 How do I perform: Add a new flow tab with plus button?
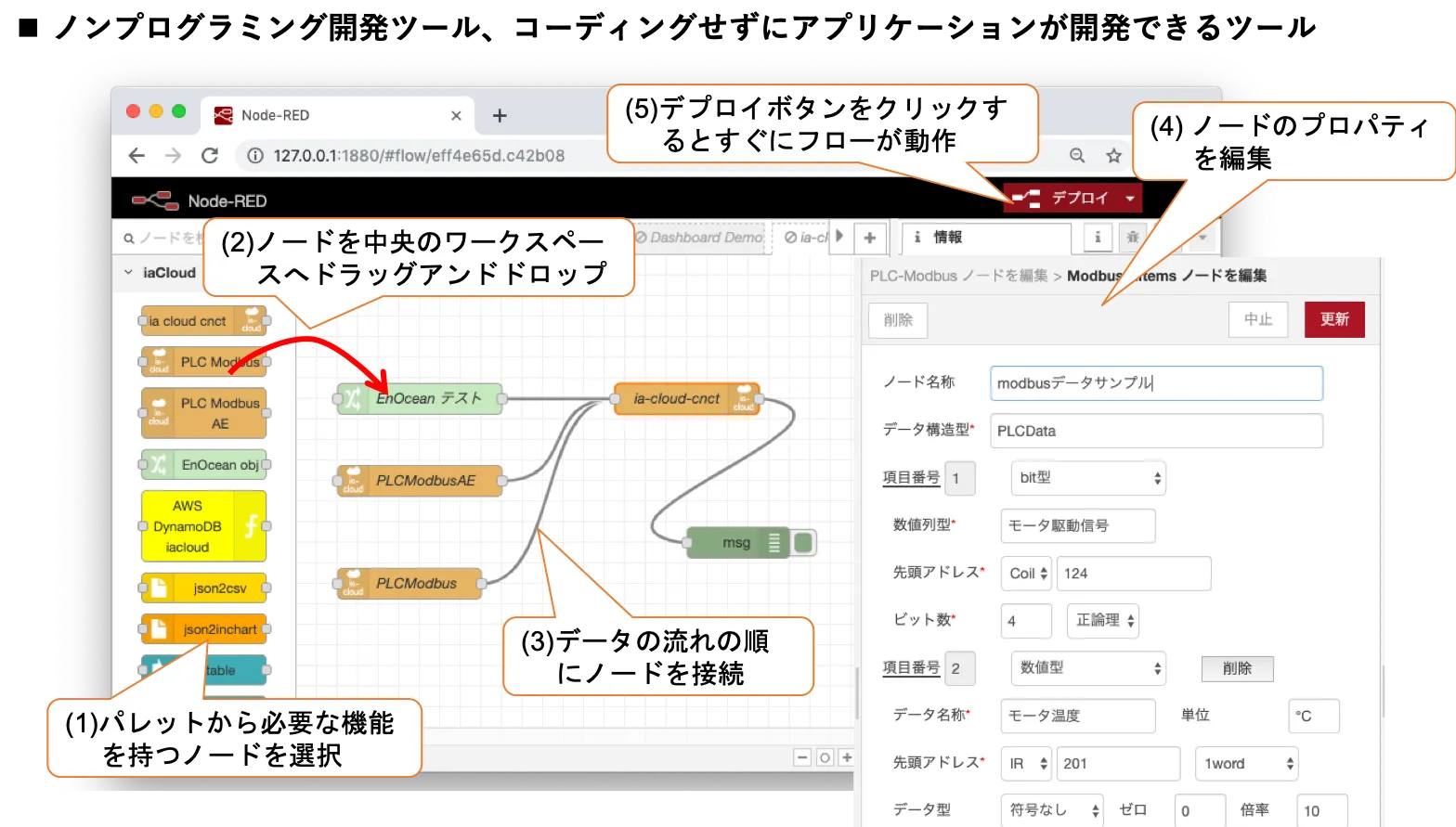(x=870, y=238)
